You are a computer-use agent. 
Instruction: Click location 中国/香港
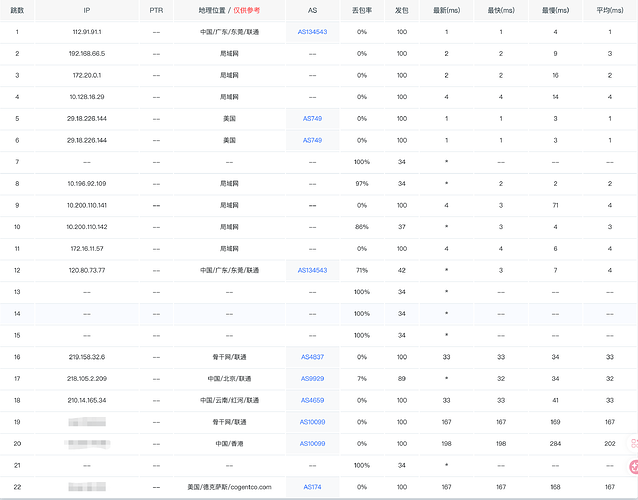point(229,443)
